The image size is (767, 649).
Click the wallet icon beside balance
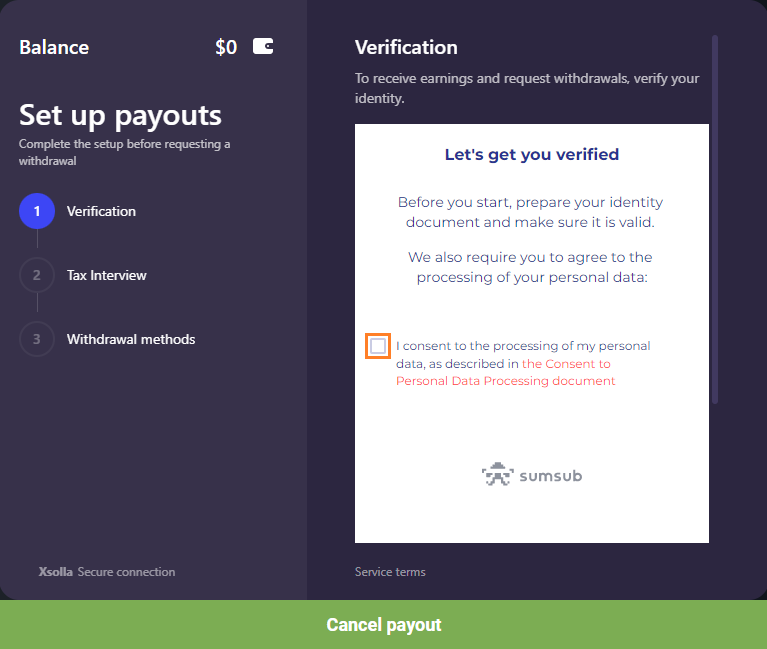pyautogui.click(x=263, y=46)
